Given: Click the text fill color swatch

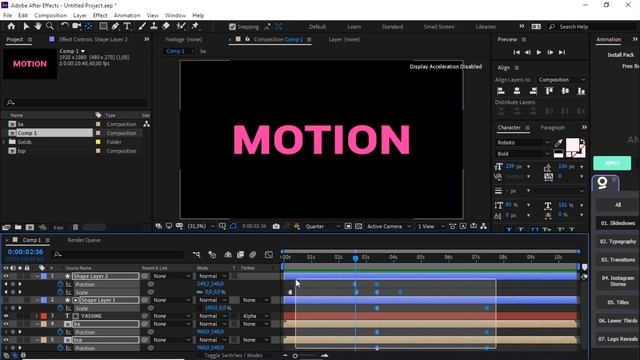Looking at the screenshot, I should coord(572,144).
